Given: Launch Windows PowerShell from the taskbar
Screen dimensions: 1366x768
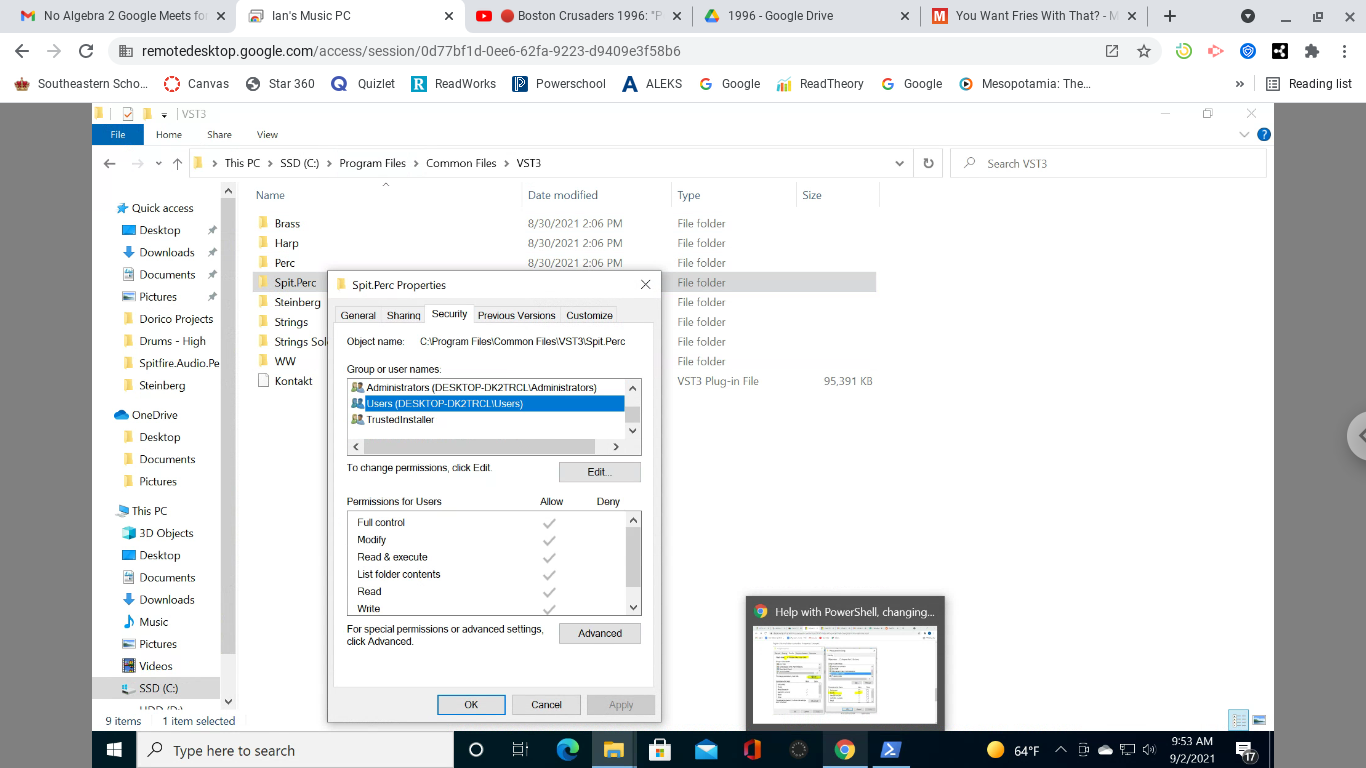Looking at the screenshot, I should tap(890, 750).
